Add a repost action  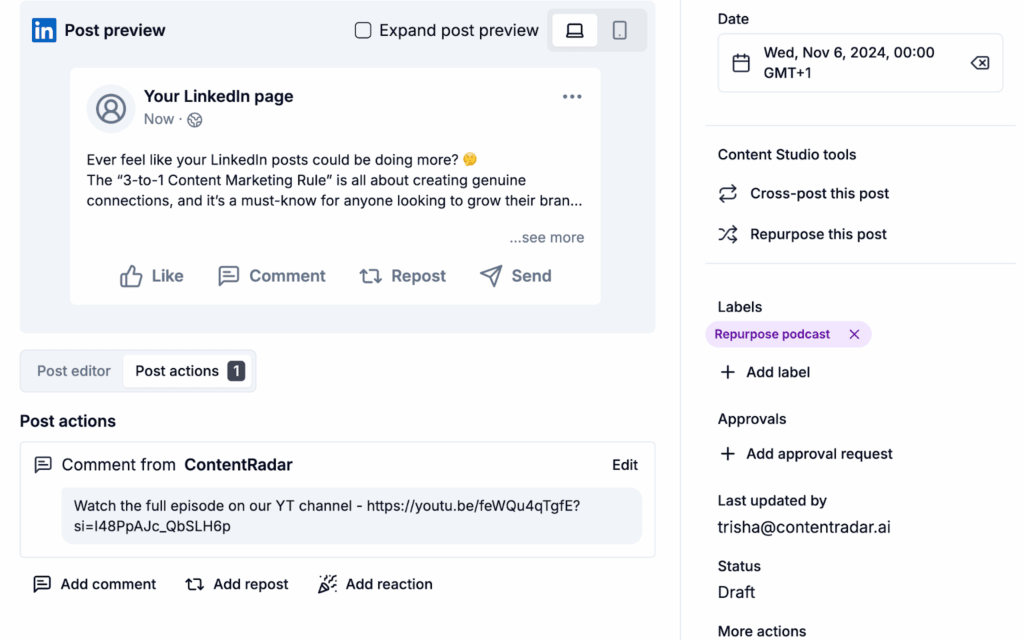click(x=237, y=584)
